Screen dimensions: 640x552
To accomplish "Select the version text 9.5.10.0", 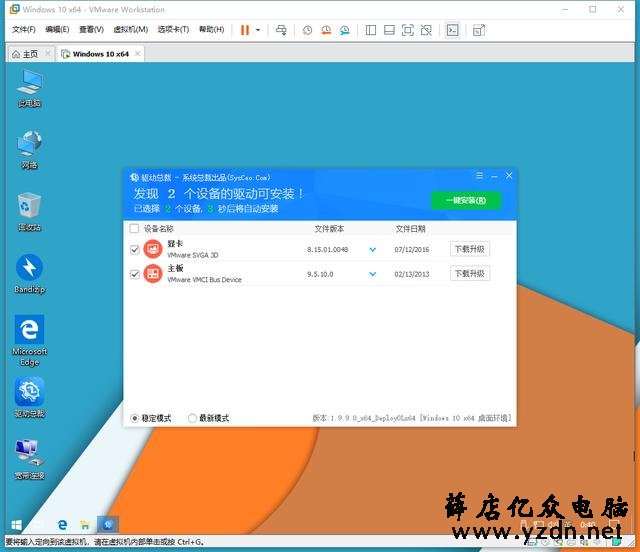I will [x=320, y=274].
